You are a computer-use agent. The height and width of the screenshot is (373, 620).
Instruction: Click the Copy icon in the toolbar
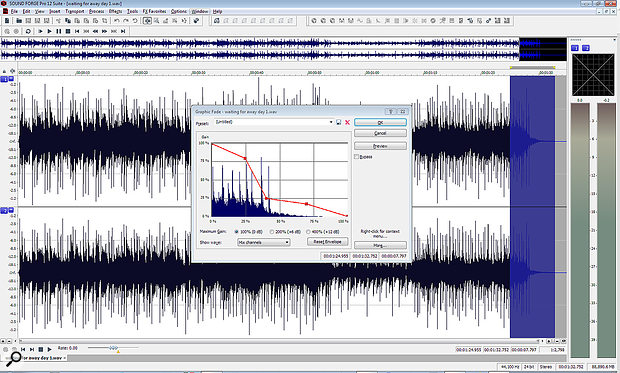68,21
